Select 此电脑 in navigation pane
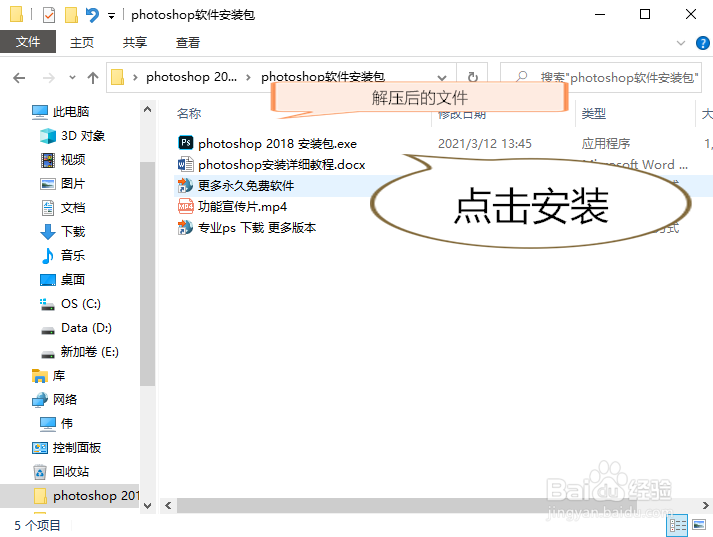The height and width of the screenshot is (537, 713). pos(71,111)
